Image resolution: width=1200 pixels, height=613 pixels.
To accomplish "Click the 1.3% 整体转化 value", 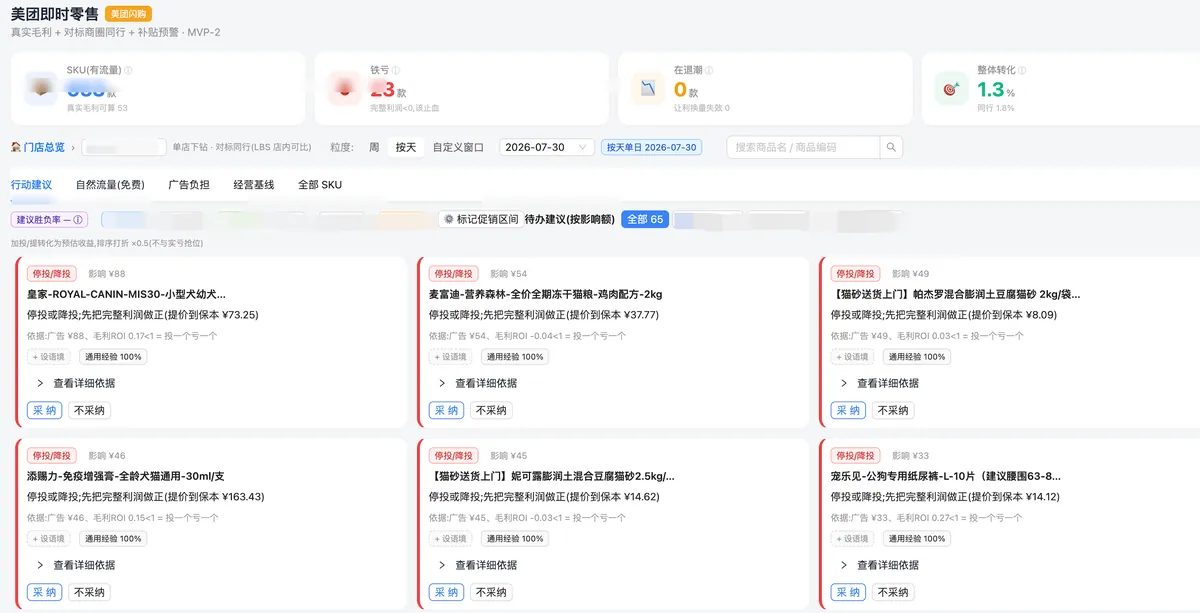I will click(996, 90).
